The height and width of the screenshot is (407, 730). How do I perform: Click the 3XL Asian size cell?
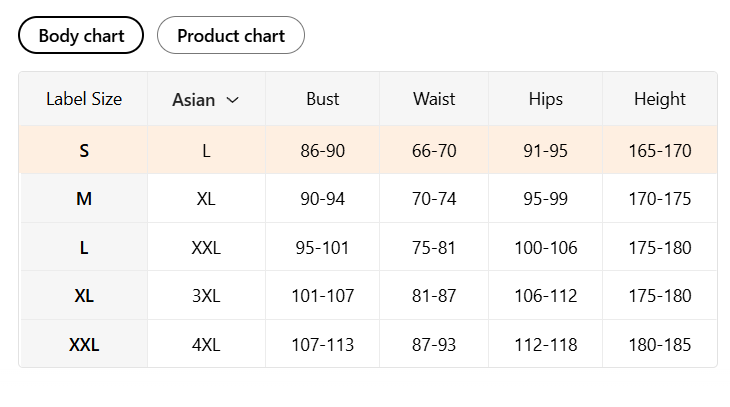tap(206, 296)
